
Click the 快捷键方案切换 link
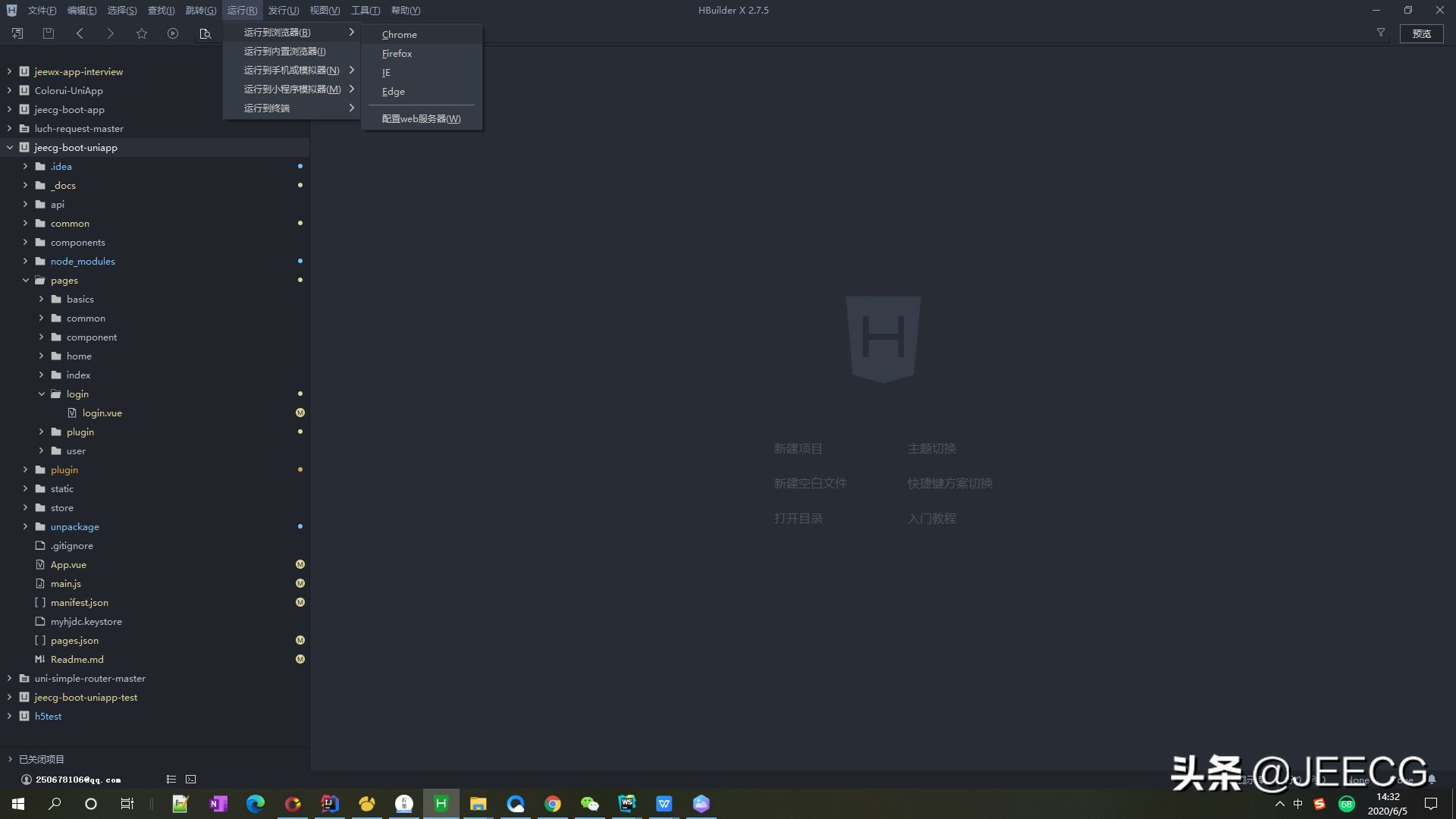click(949, 483)
